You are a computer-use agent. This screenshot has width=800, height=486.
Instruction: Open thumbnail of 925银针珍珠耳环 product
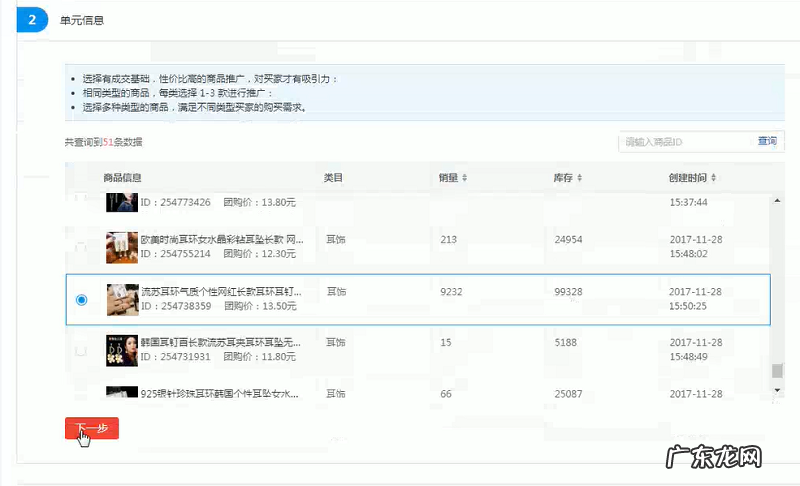121,394
